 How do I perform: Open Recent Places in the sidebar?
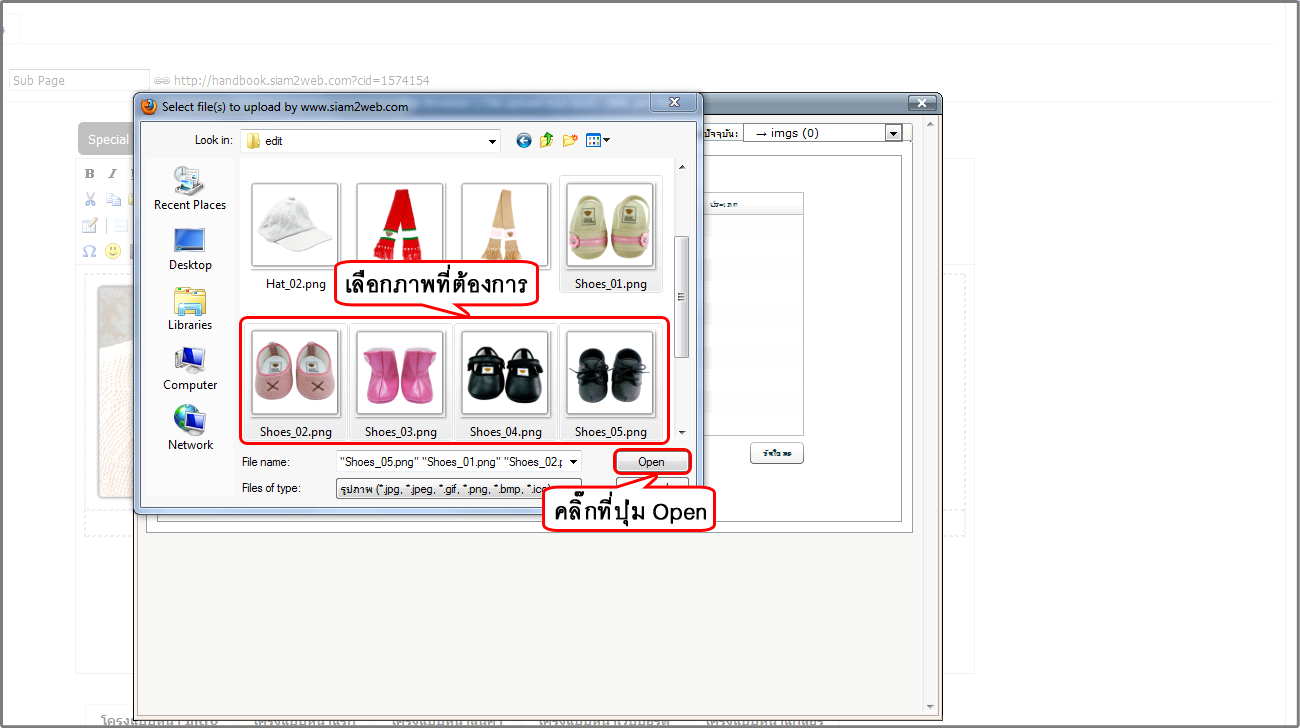tap(190, 188)
